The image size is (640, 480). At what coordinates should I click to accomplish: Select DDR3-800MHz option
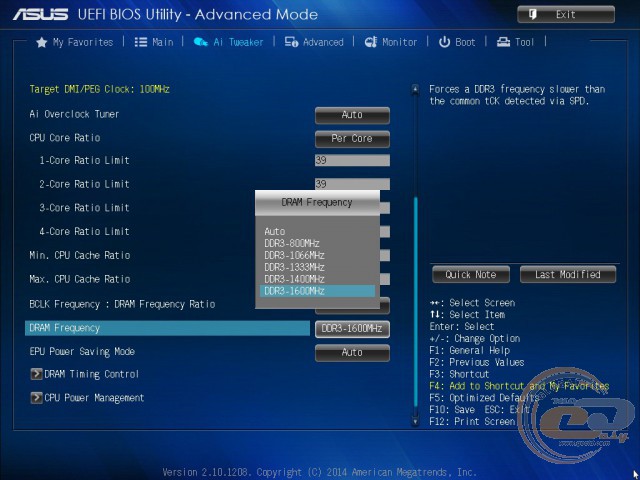pyautogui.click(x=292, y=243)
